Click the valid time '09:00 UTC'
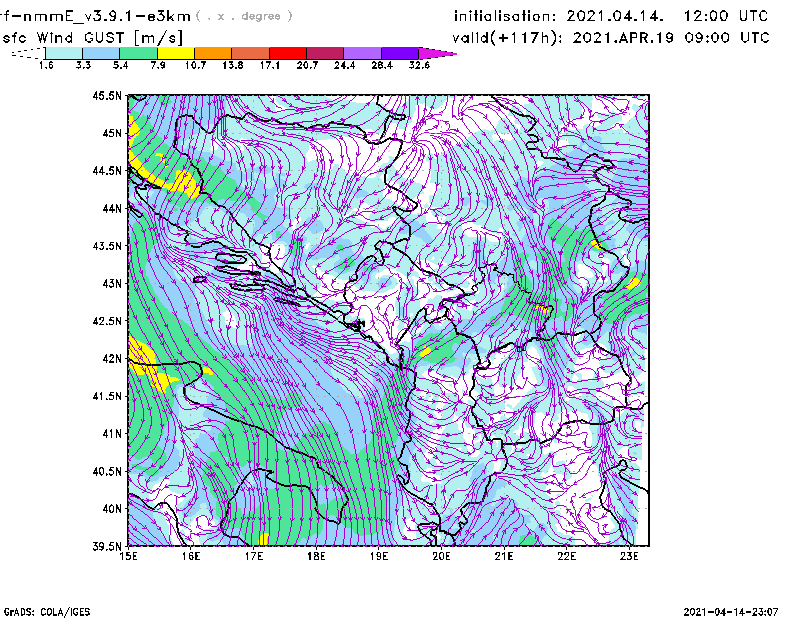 tap(727, 38)
